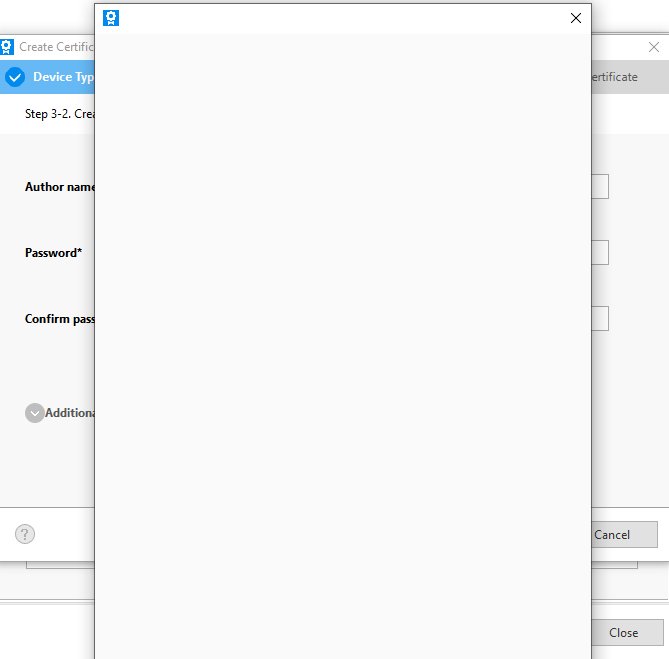This screenshot has width=669, height=659.
Task: Click the Create Certificate title bar text
Action: point(56,47)
